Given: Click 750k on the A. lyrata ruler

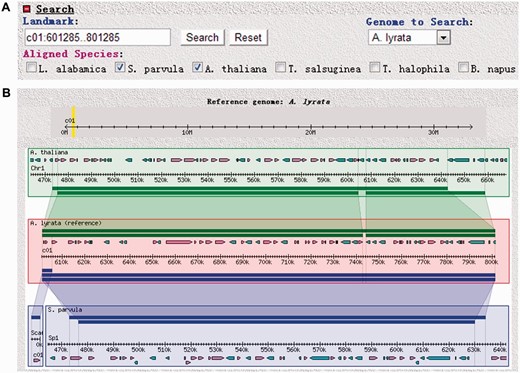Looking at the screenshot, I should (x=378, y=262).
